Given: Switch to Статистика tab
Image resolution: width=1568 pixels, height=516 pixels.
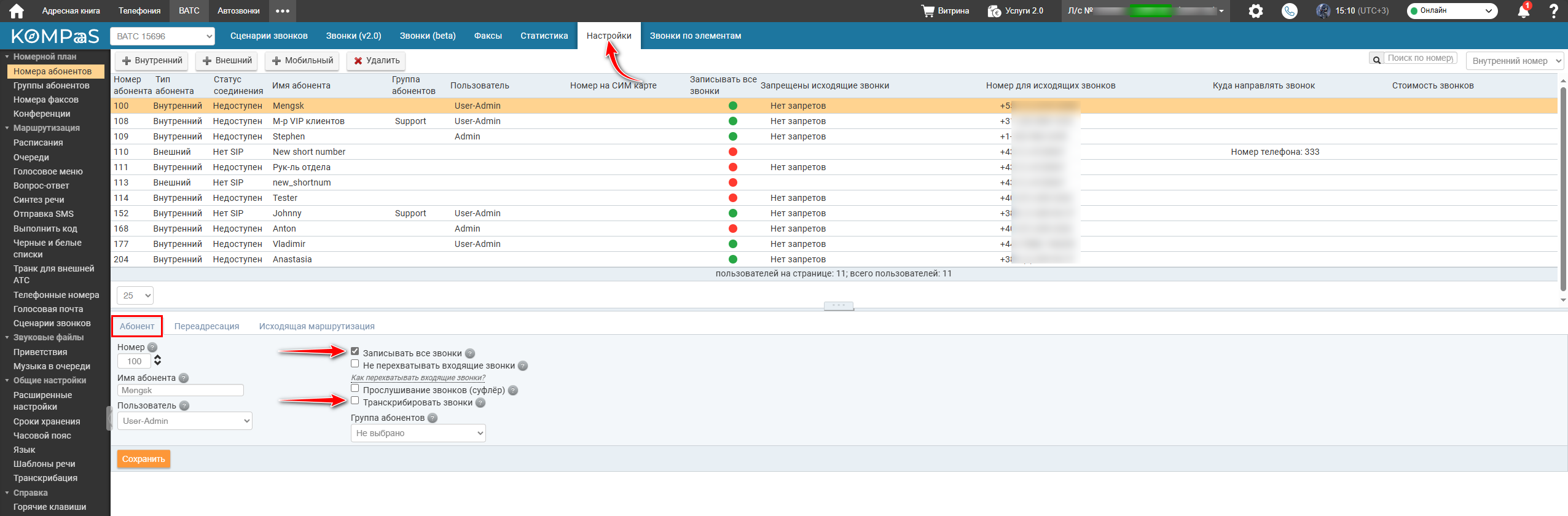Looking at the screenshot, I should tap(544, 36).
